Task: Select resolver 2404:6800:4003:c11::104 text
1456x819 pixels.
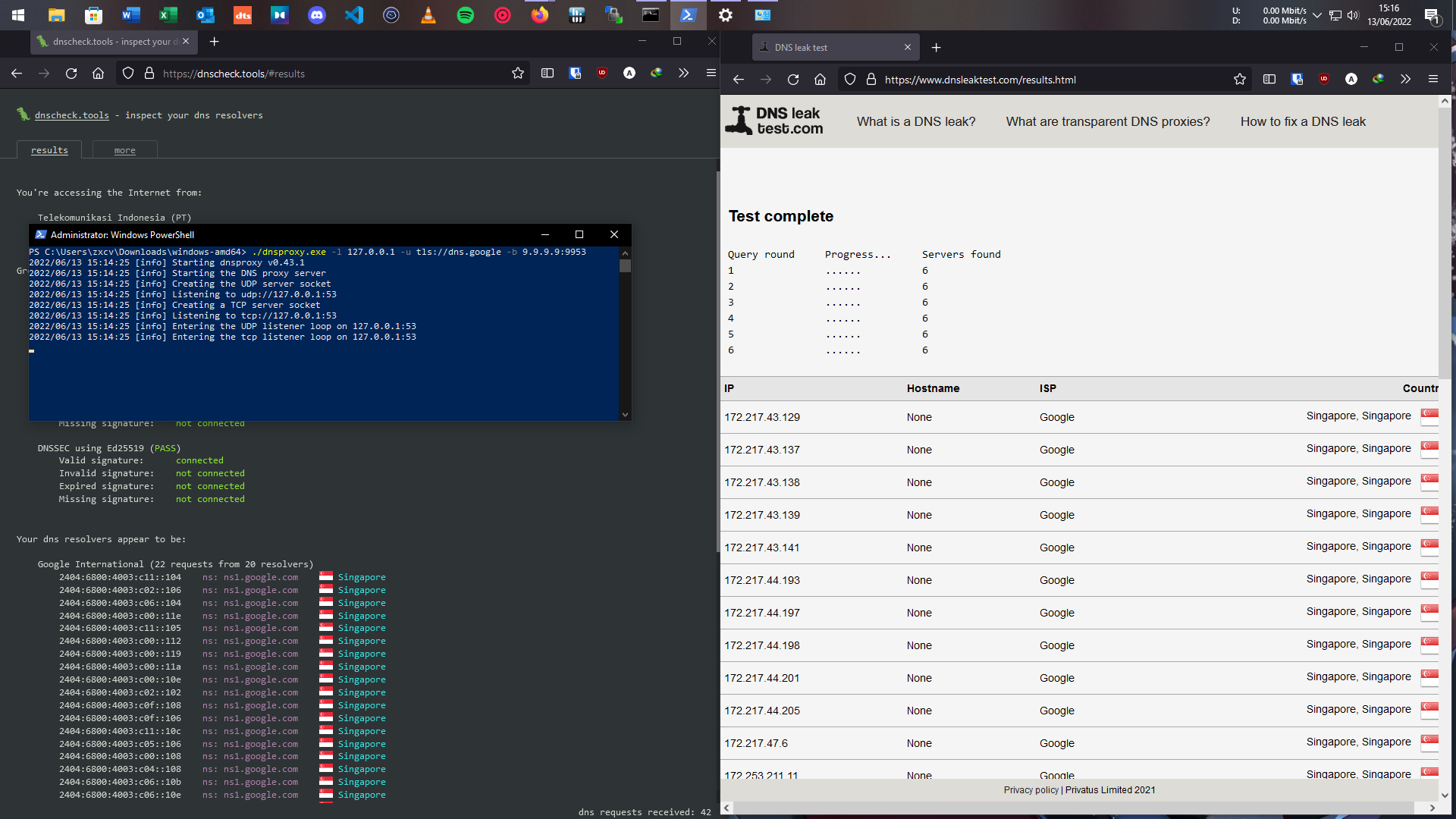Action: tap(120, 577)
